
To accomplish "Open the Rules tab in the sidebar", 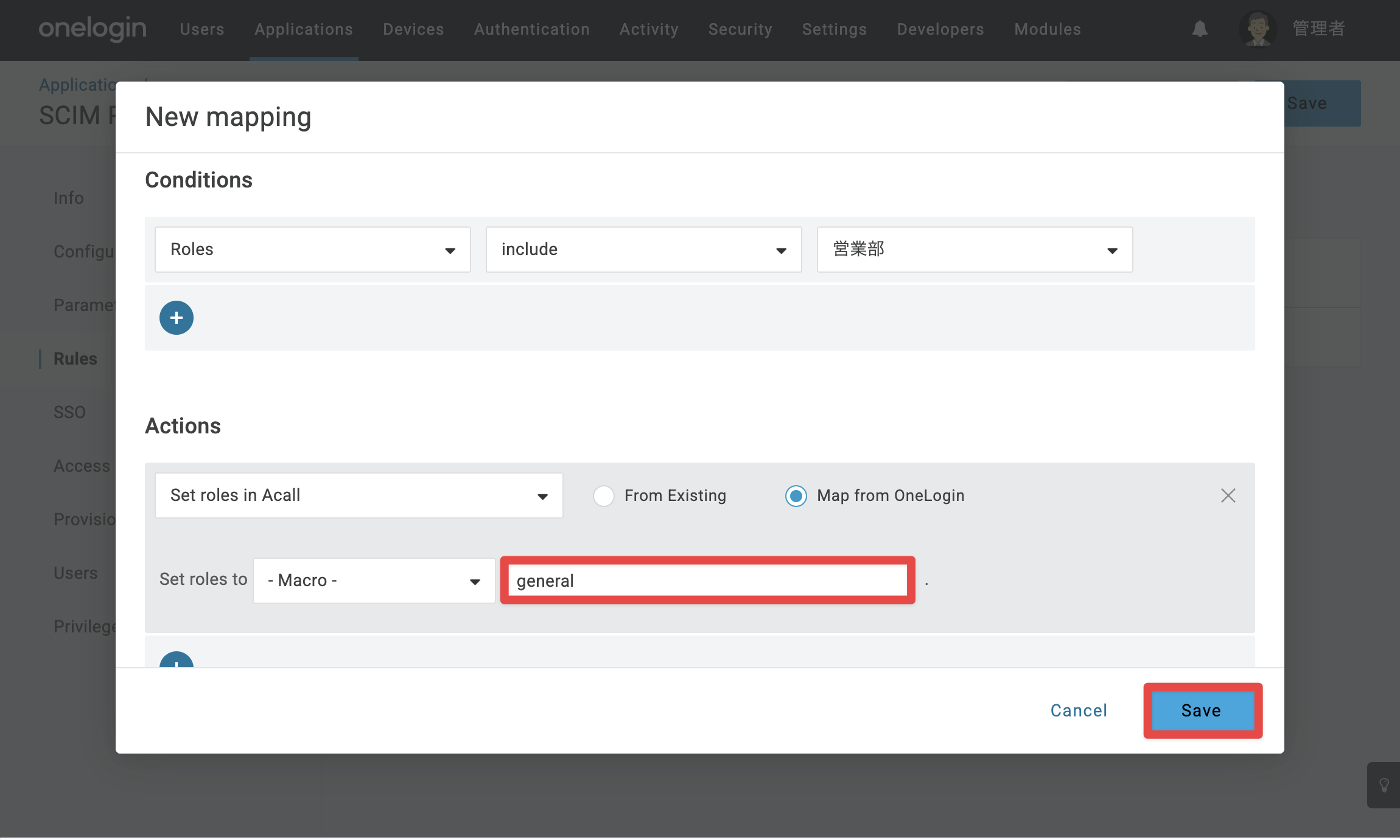I will [x=75, y=359].
